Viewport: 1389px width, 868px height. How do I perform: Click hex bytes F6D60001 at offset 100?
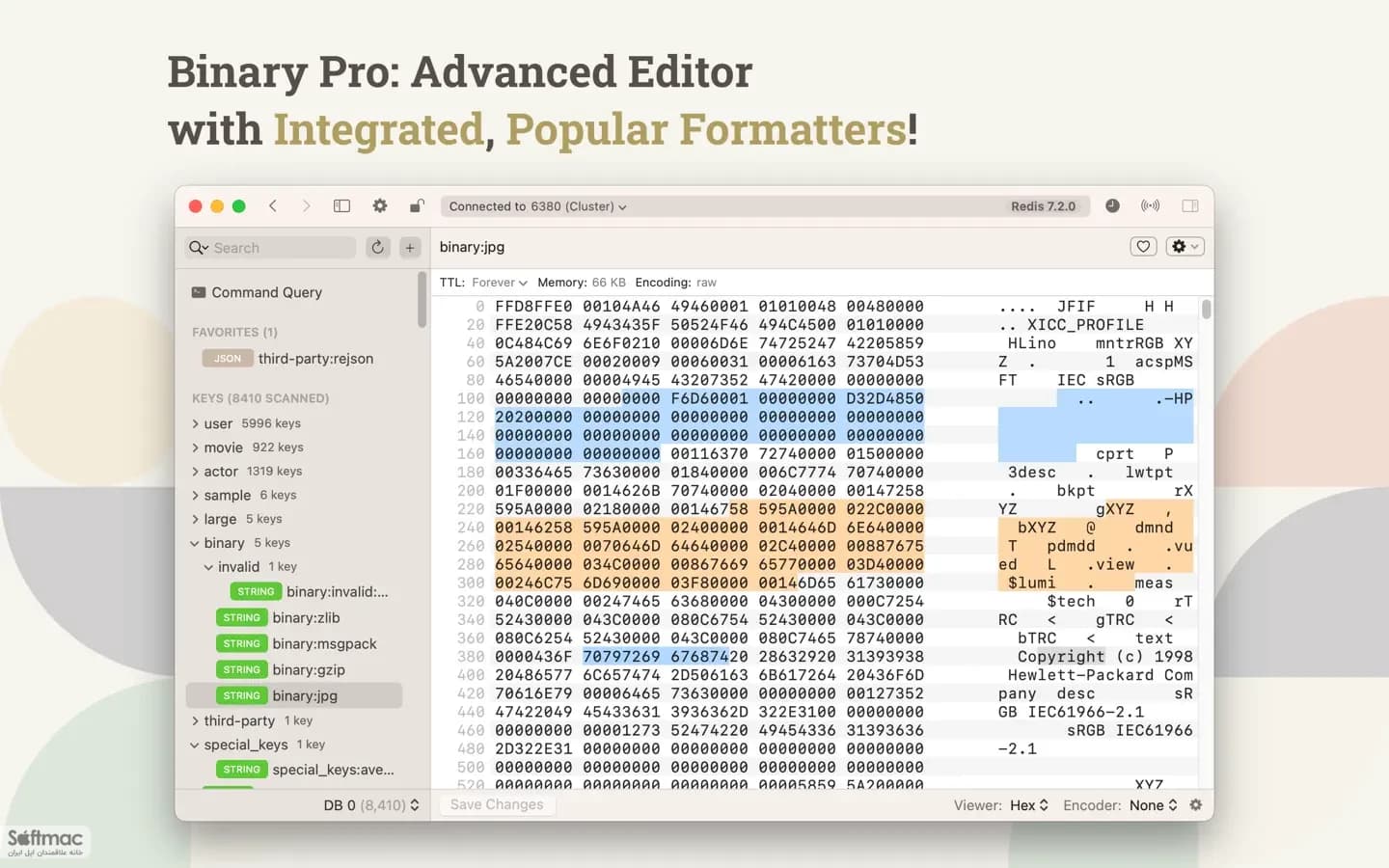(709, 398)
